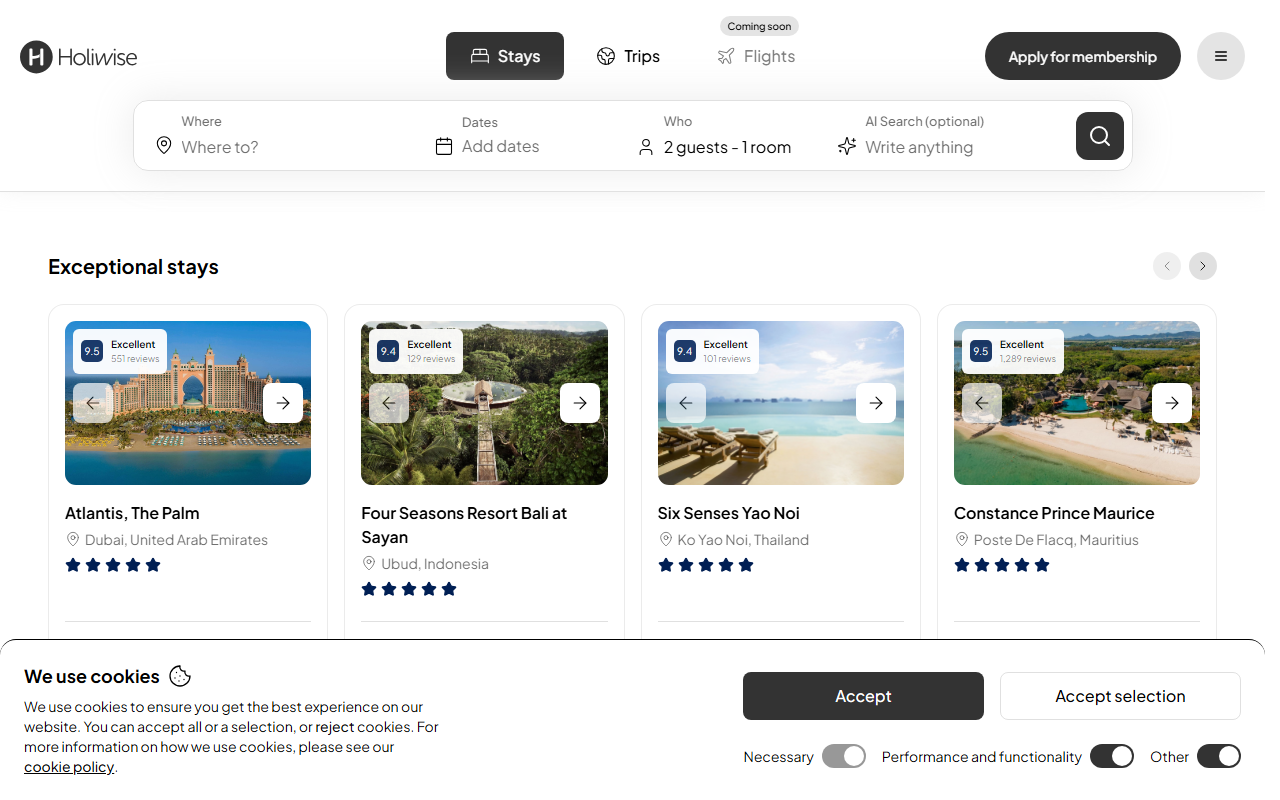Accept all cookies
This screenshot has width=1280, height=800.
(863, 696)
